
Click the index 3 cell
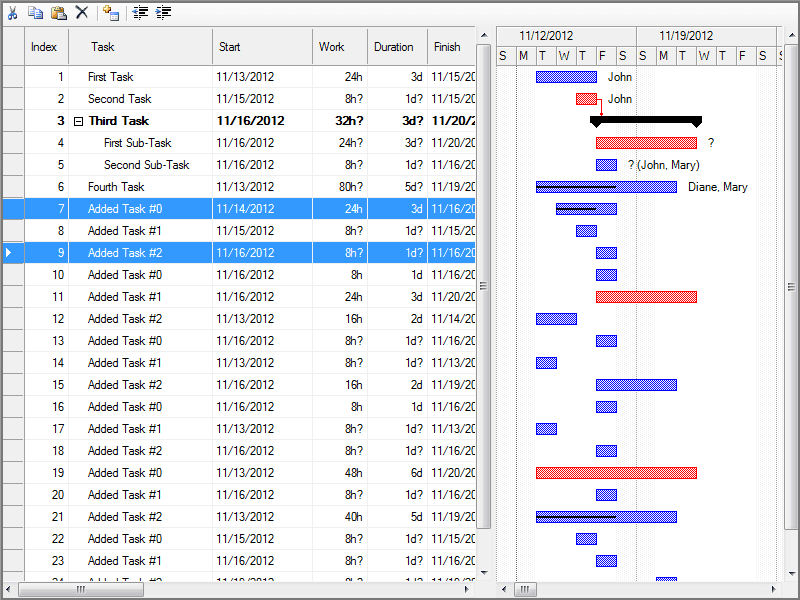(x=46, y=121)
